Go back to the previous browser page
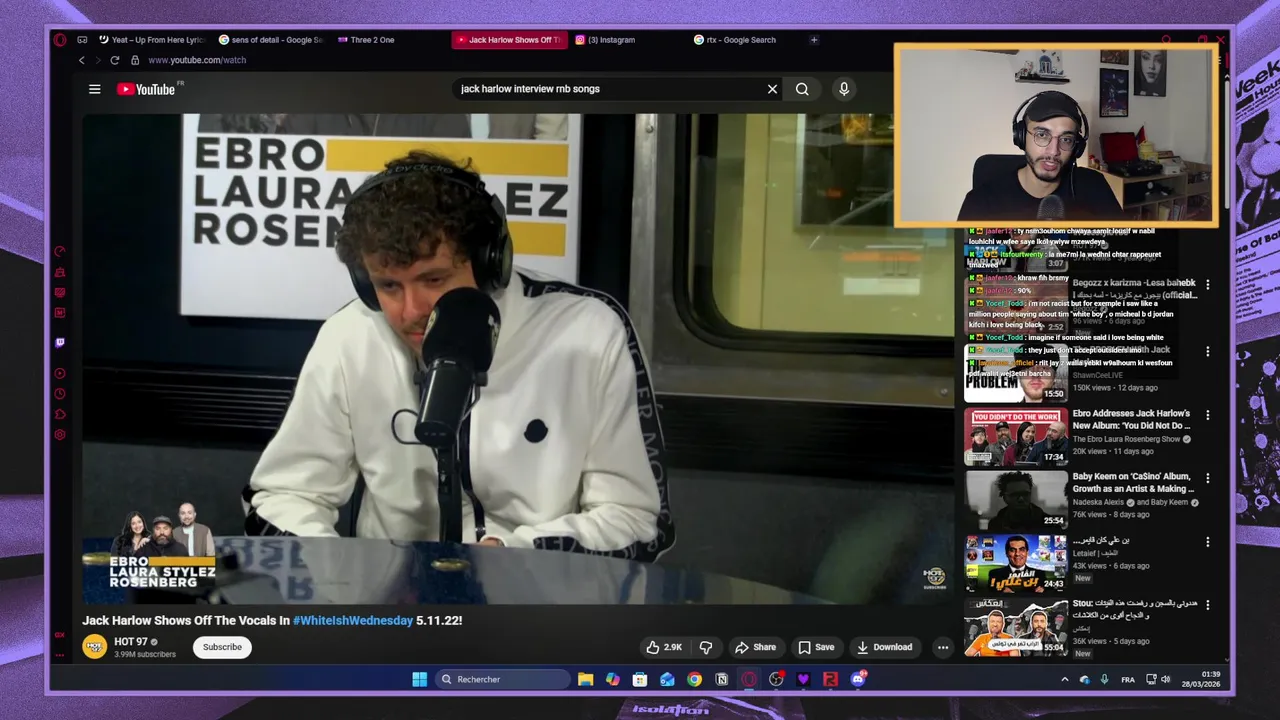The width and height of the screenshot is (1280, 720). tap(82, 60)
